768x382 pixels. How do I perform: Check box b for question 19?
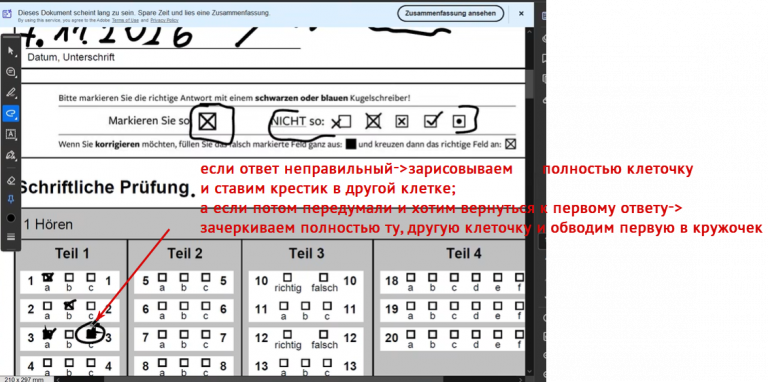432,306
